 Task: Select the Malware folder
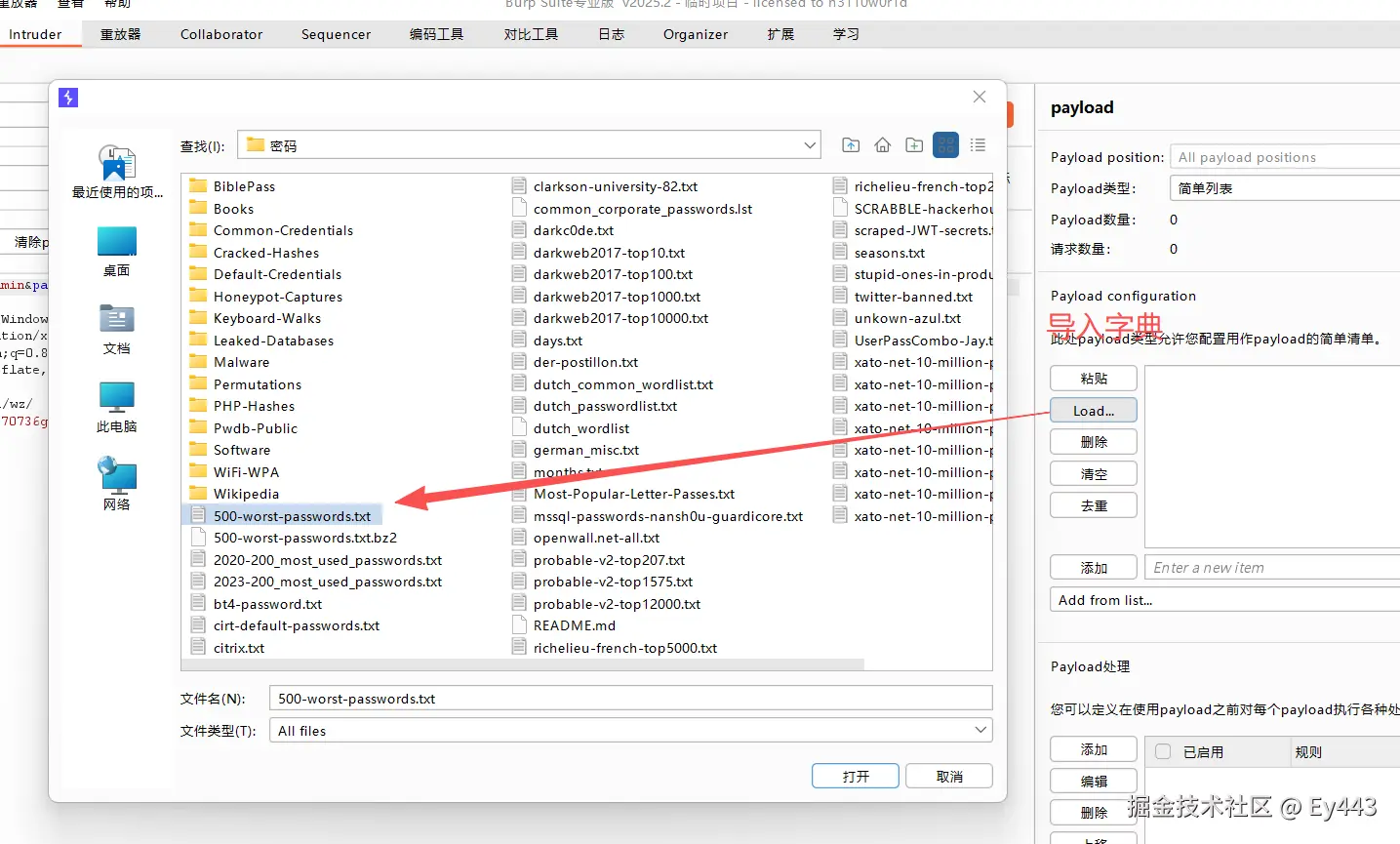pos(229,362)
